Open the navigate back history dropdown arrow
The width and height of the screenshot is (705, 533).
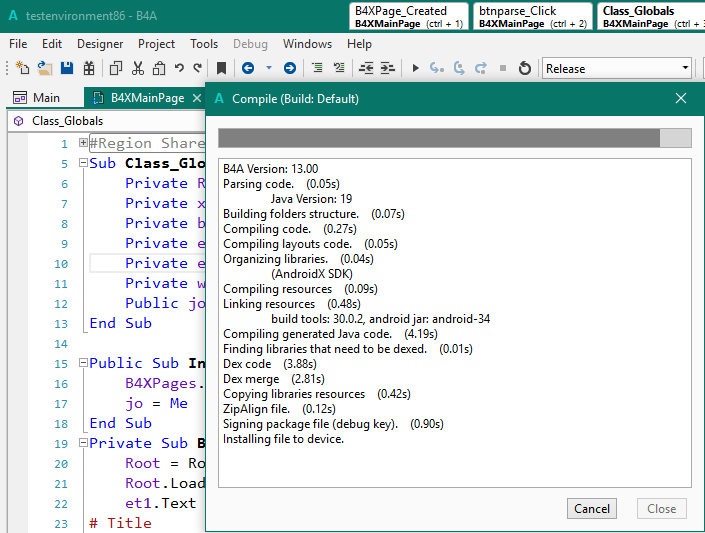[x=269, y=68]
